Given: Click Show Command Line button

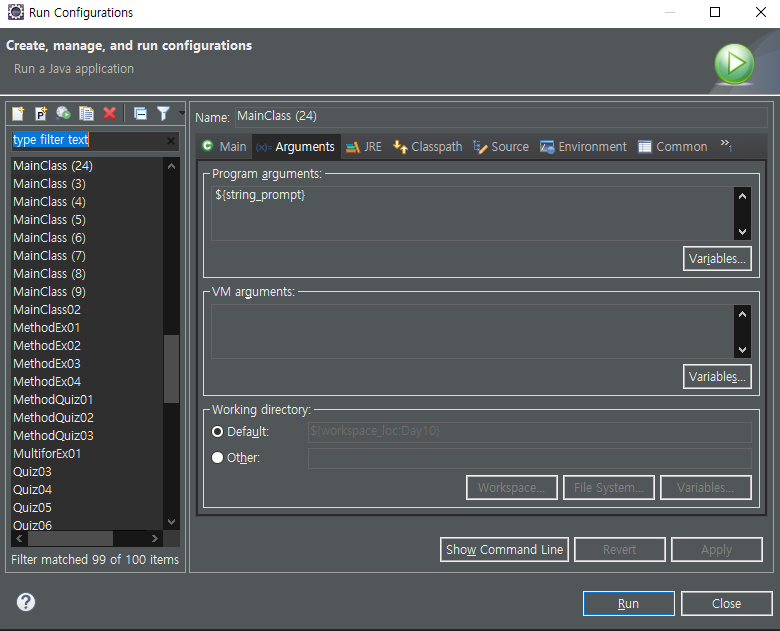Looking at the screenshot, I should (x=504, y=549).
